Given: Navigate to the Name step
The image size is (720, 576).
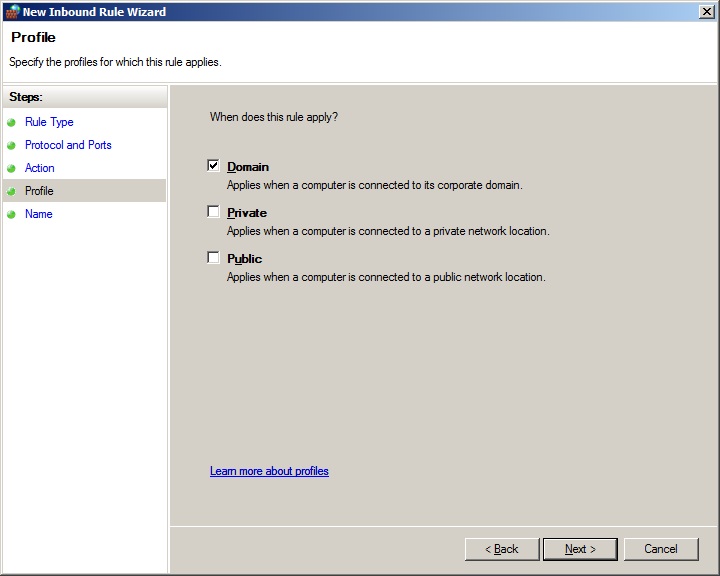Looking at the screenshot, I should [39, 214].
